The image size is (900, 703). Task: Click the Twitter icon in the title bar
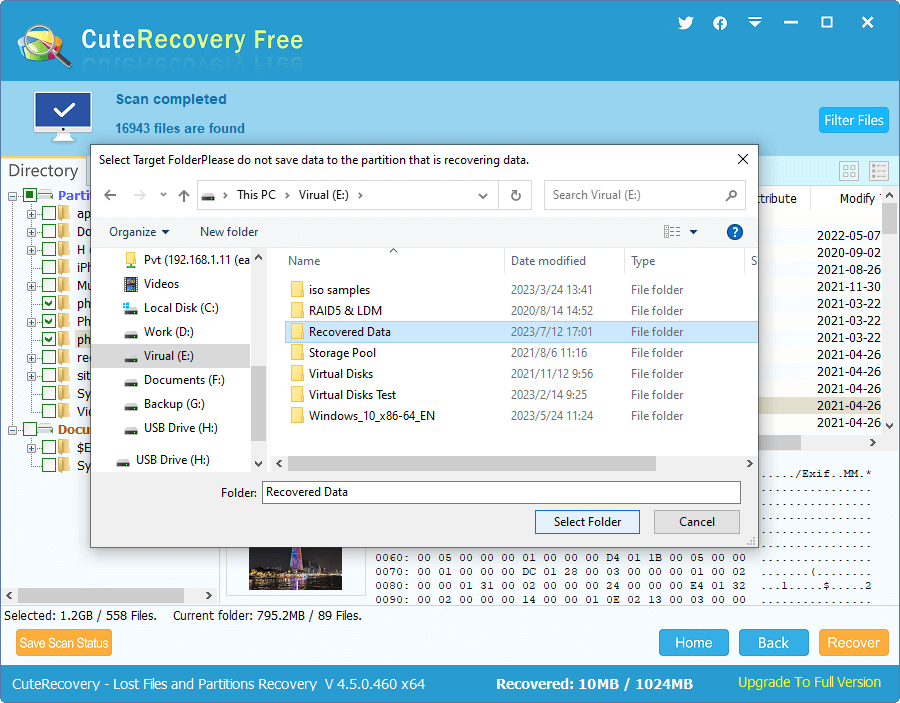(x=685, y=22)
